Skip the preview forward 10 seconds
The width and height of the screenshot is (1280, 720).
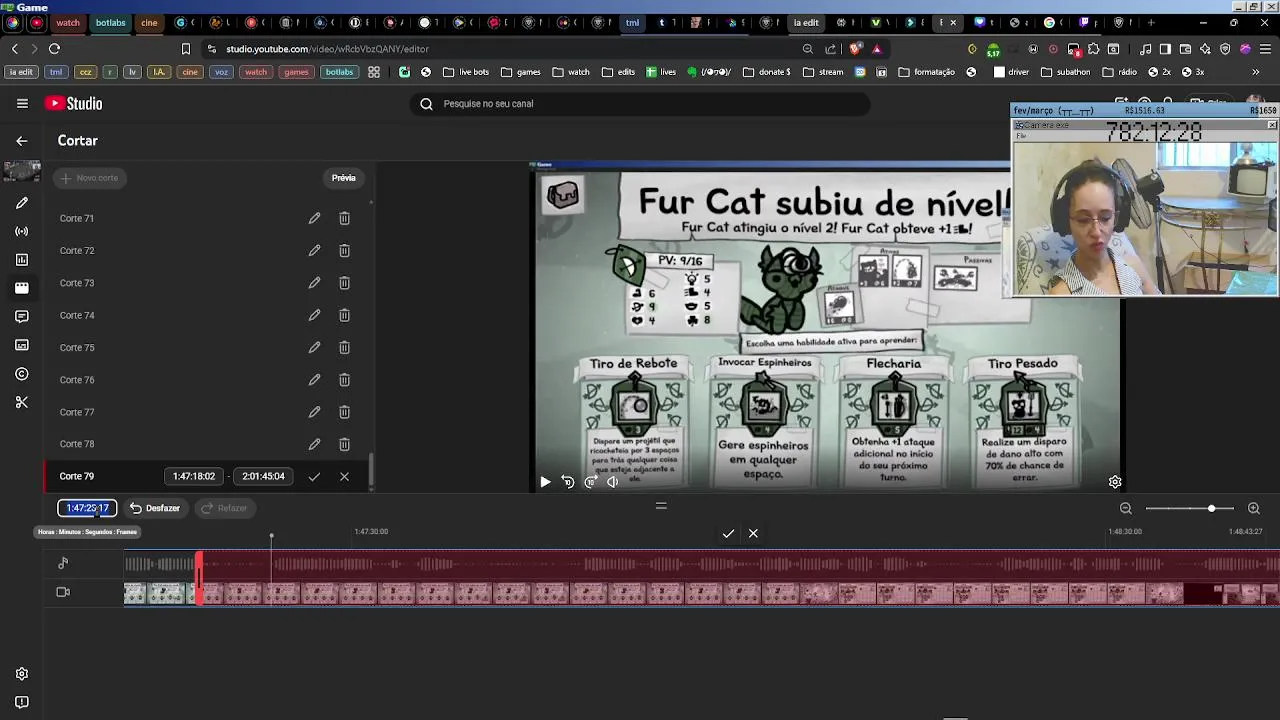point(590,482)
